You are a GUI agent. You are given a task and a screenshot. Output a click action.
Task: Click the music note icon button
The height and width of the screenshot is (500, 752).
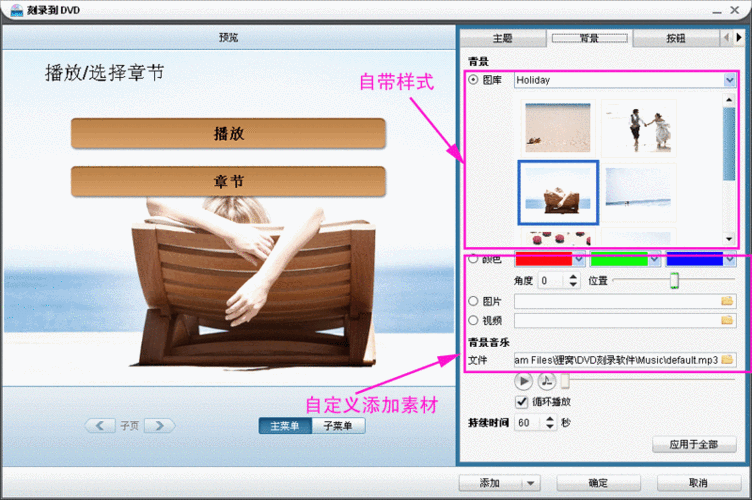pos(546,382)
